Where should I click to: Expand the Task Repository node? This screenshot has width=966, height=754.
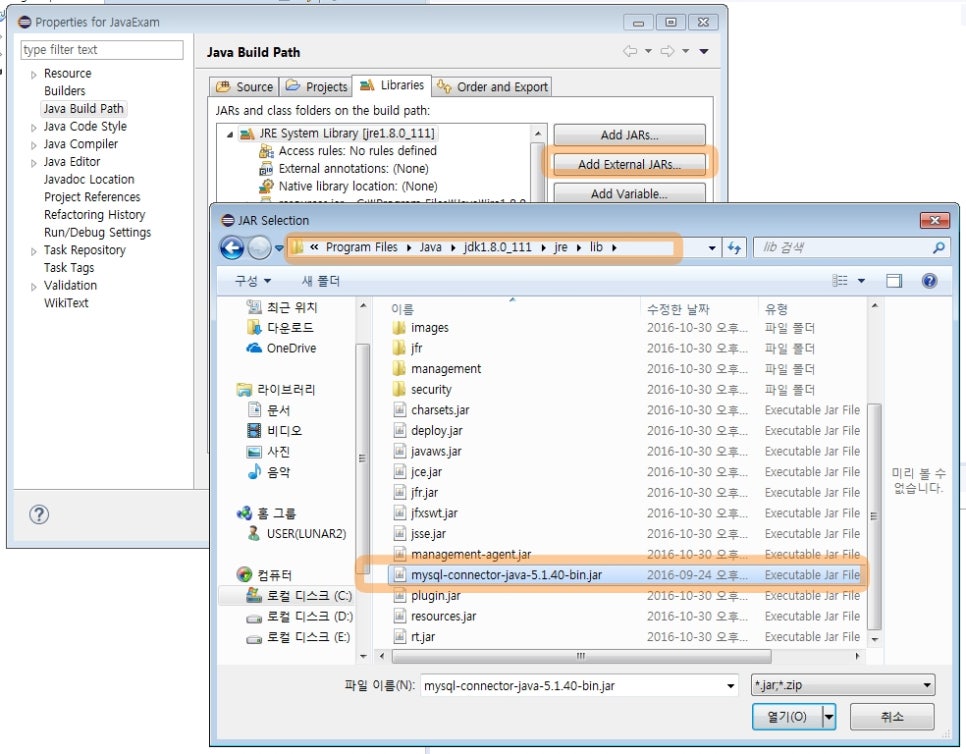(x=34, y=251)
